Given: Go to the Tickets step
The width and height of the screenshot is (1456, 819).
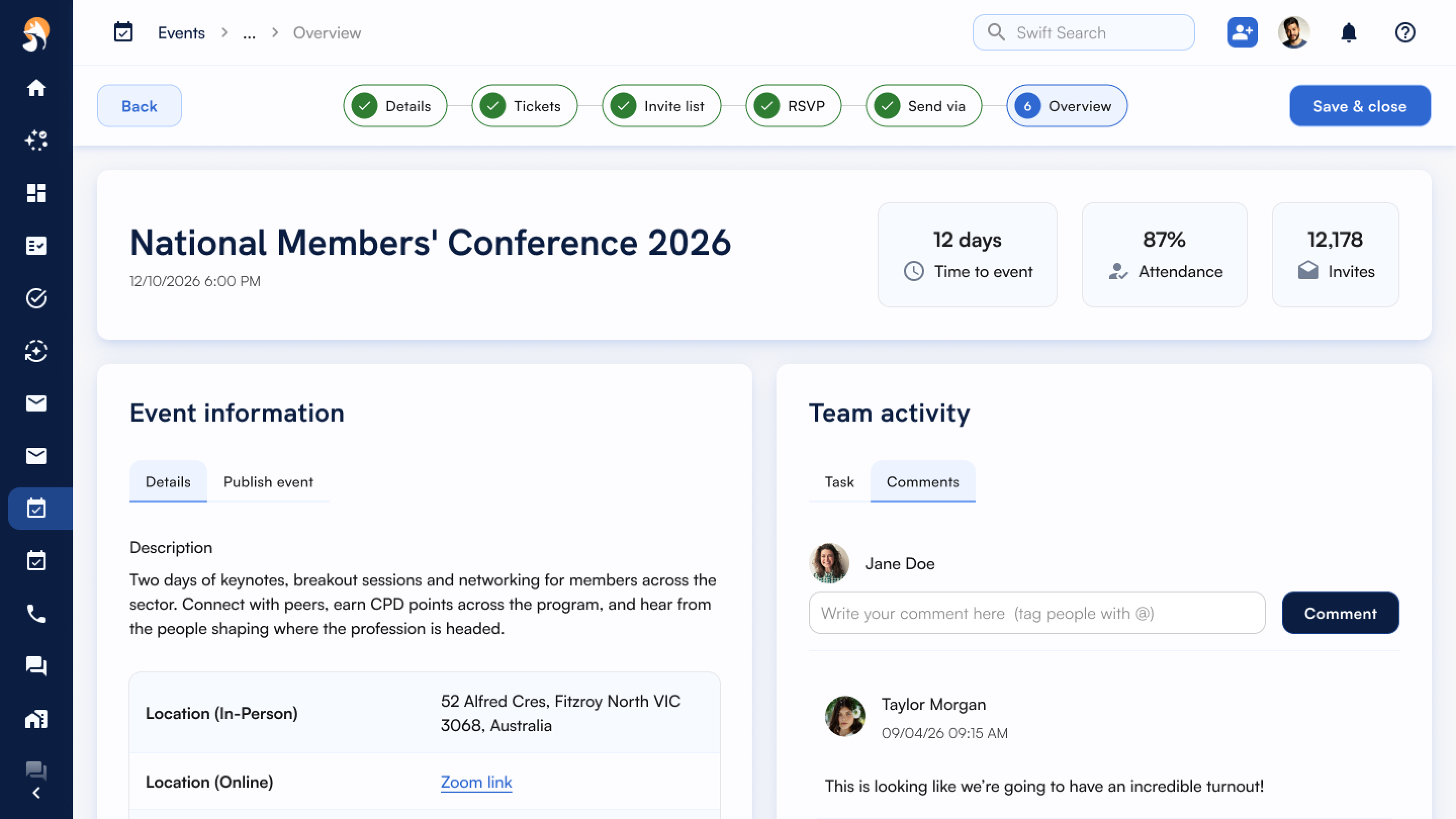Looking at the screenshot, I should click(524, 106).
